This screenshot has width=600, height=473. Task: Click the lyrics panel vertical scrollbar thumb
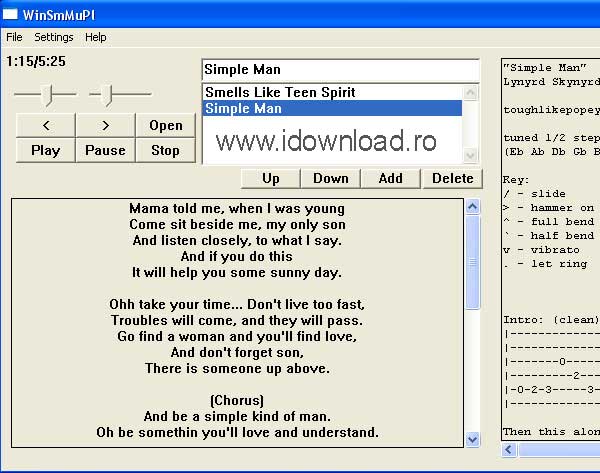[473, 262]
